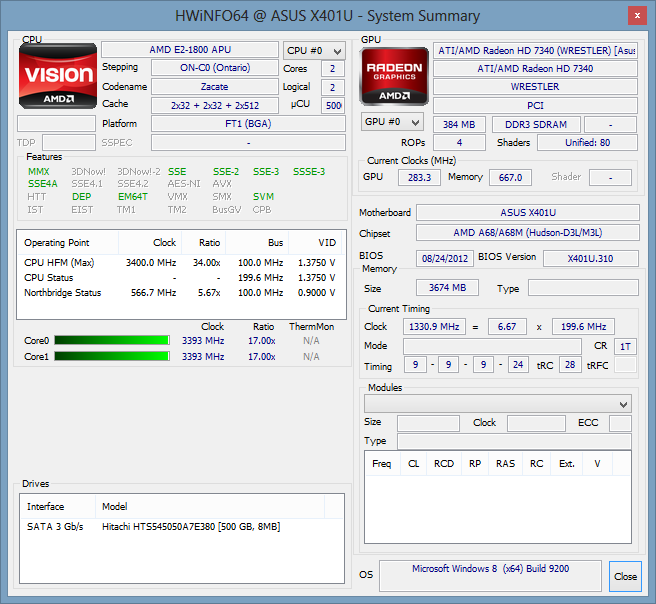Select the CPU HFM (Max) row
This screenshot has height=604, width=656.
[180, 263]
